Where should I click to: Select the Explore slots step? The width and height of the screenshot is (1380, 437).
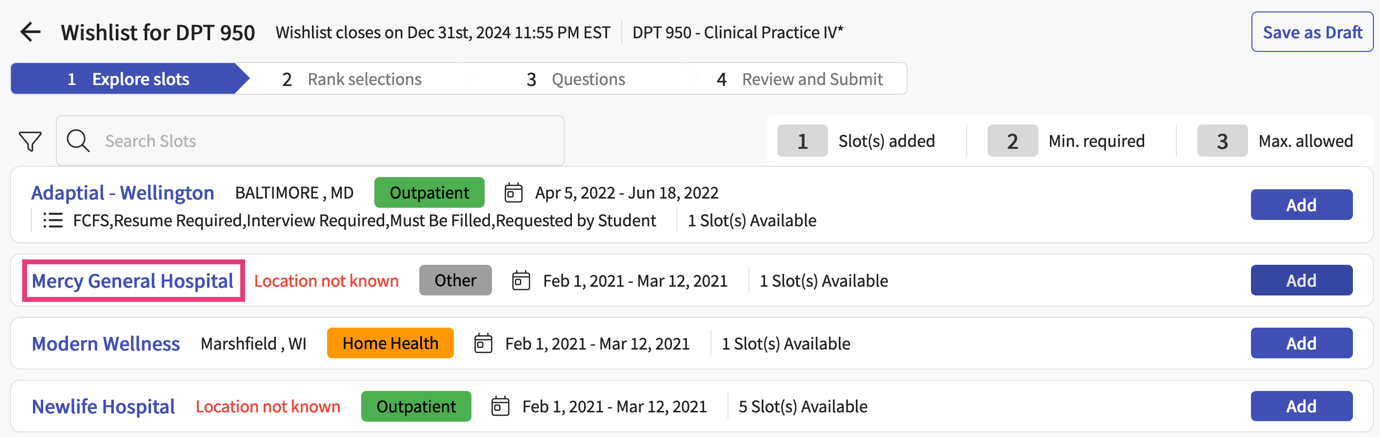click(x=129, y=79)
